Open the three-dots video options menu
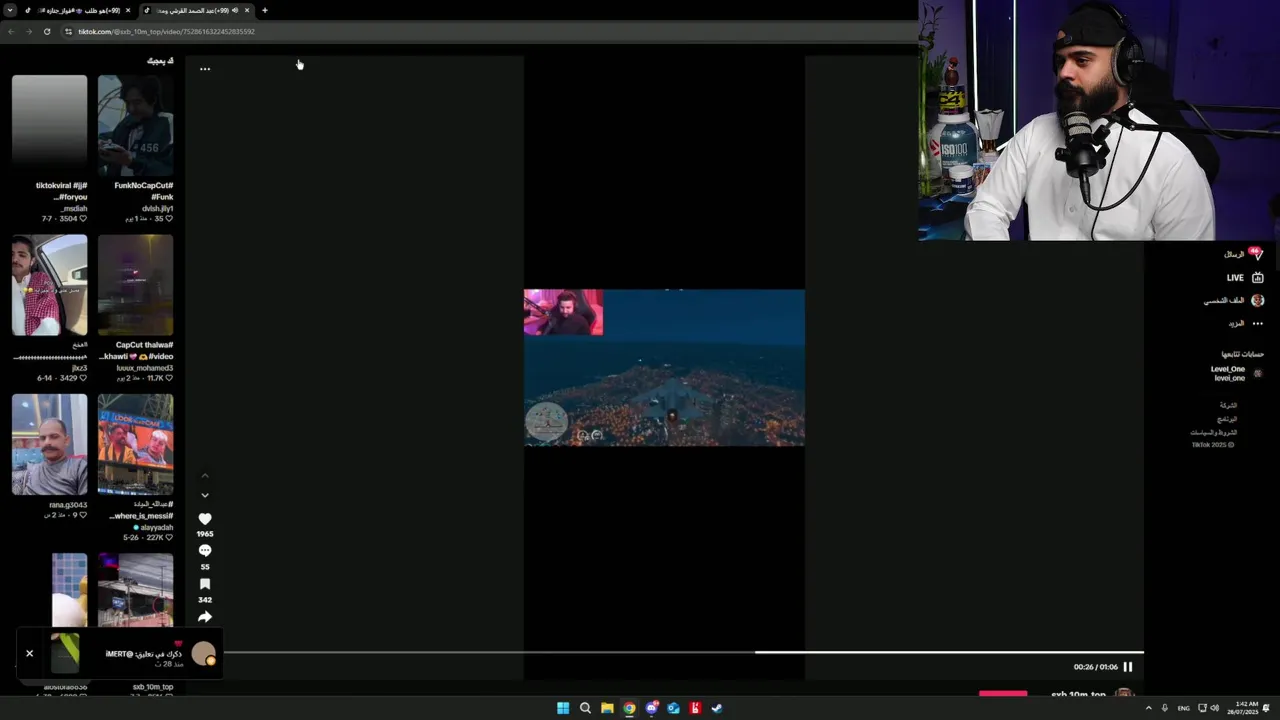This screenshot has height=720, width=1280. [205, 69]
